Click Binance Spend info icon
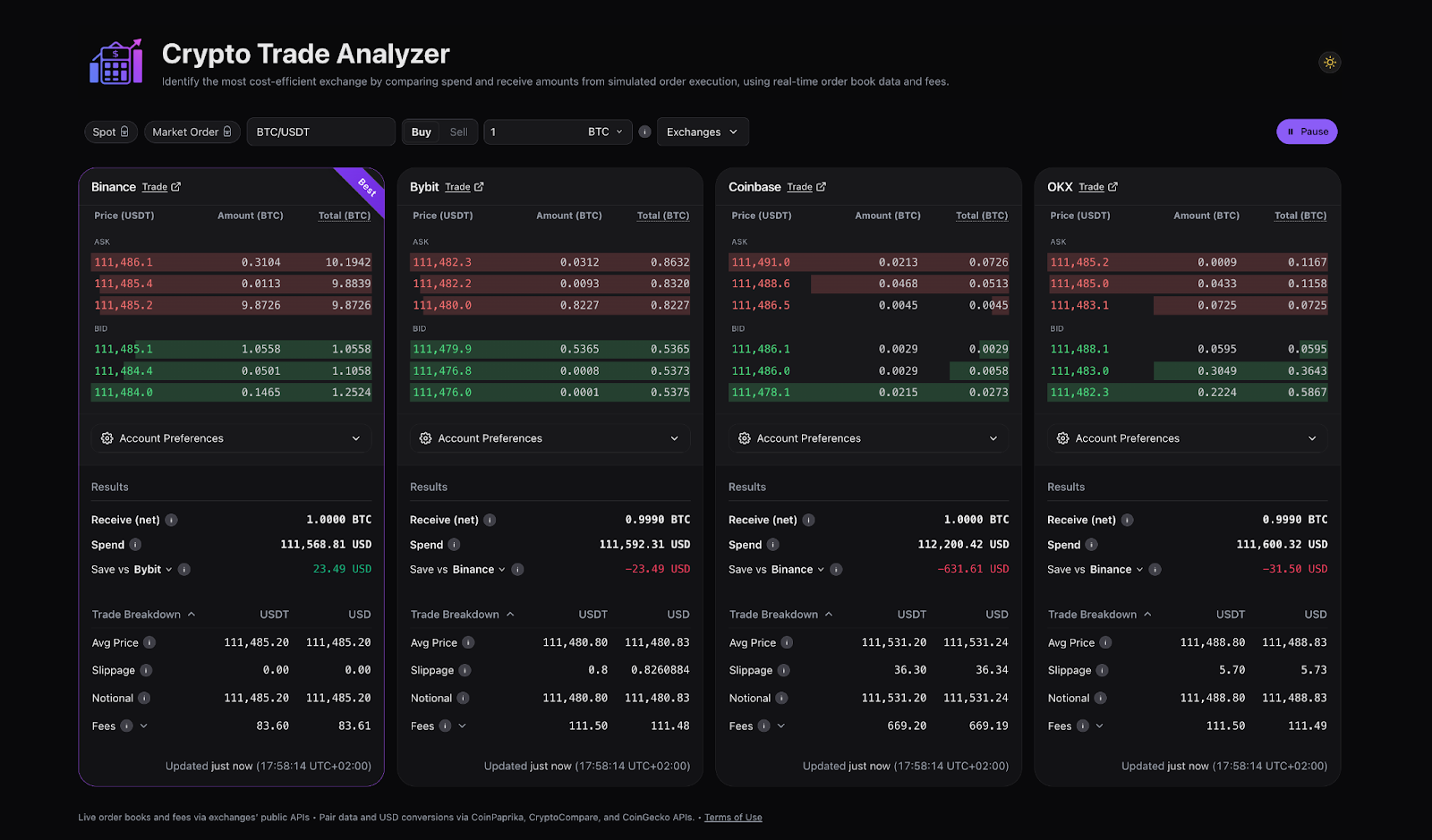The height and width of the screenshot is (840, 1432). coord(135,545)
